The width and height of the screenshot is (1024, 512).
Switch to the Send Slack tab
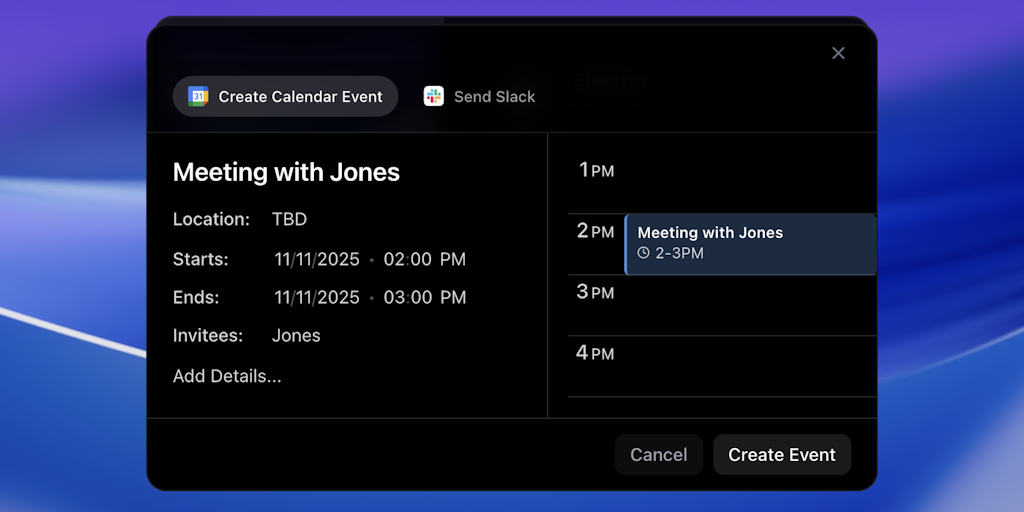tap(480, 97)
